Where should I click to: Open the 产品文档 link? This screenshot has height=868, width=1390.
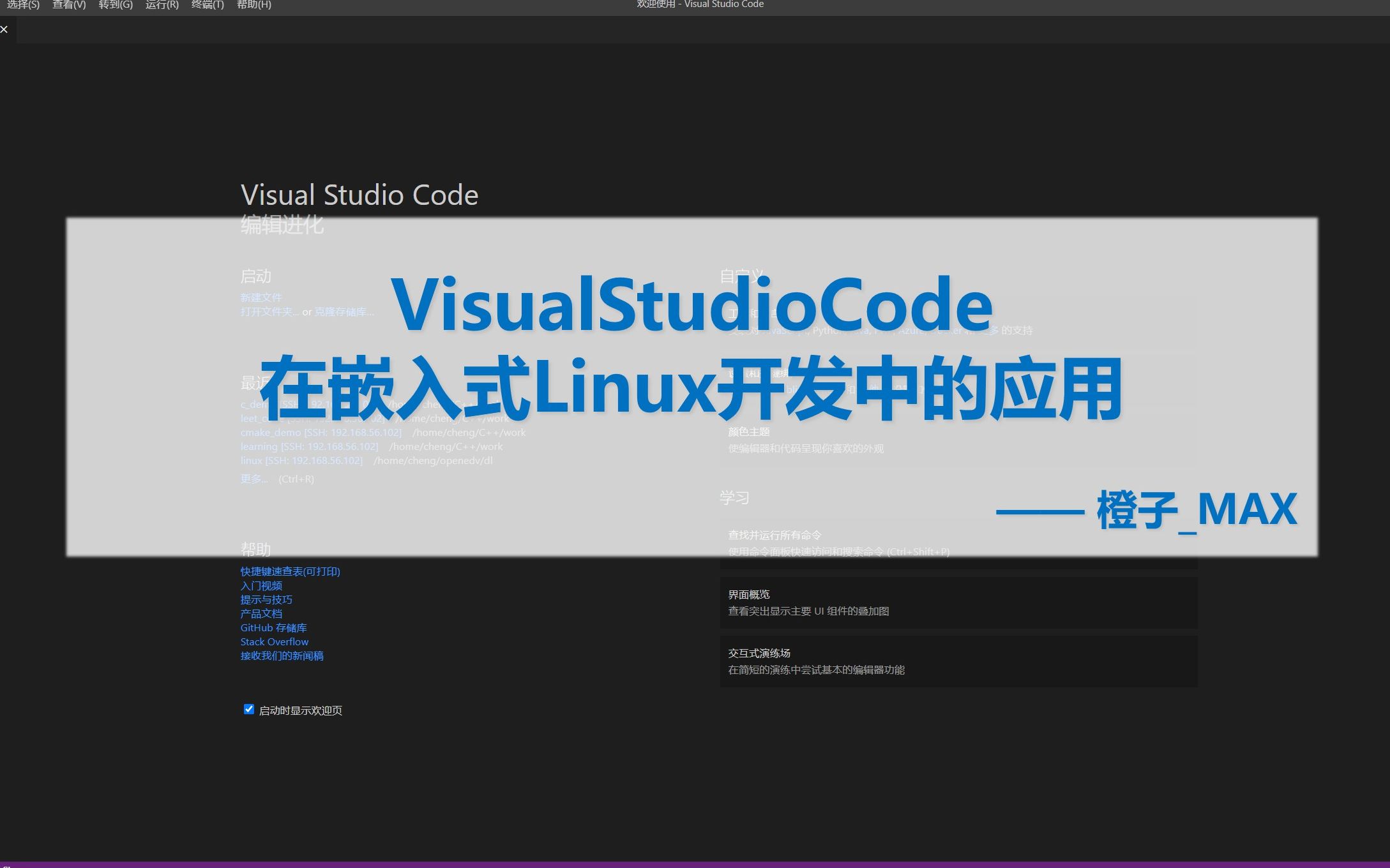pyautogui.click(x=261, y=613)
